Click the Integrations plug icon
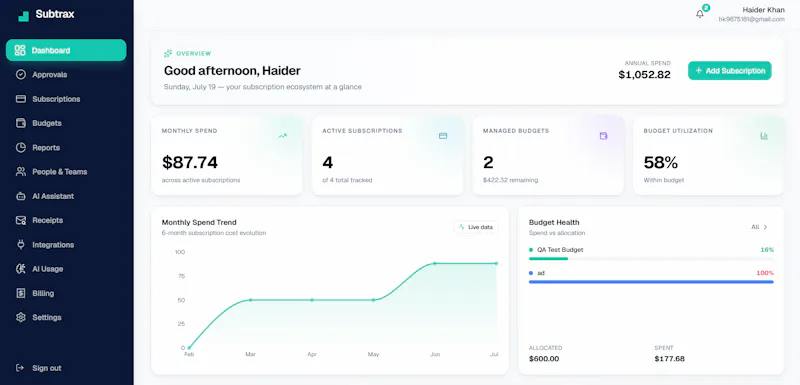Image resolution: width=800 pixels, height=385 pixels. [x=20, y=245]
